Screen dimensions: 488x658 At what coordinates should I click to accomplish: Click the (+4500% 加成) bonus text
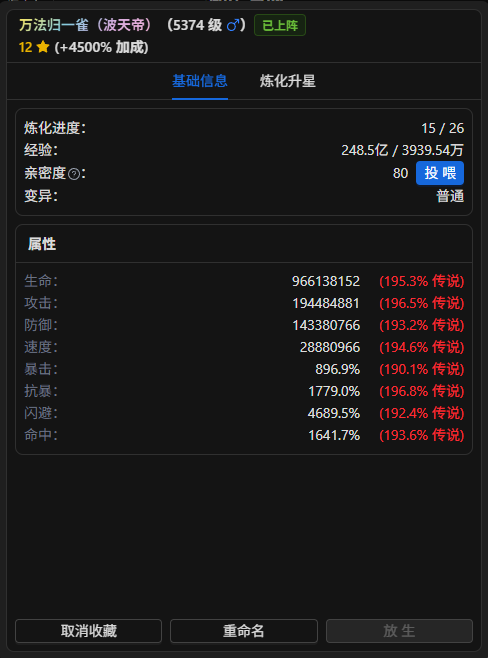[x=102, y=47]
